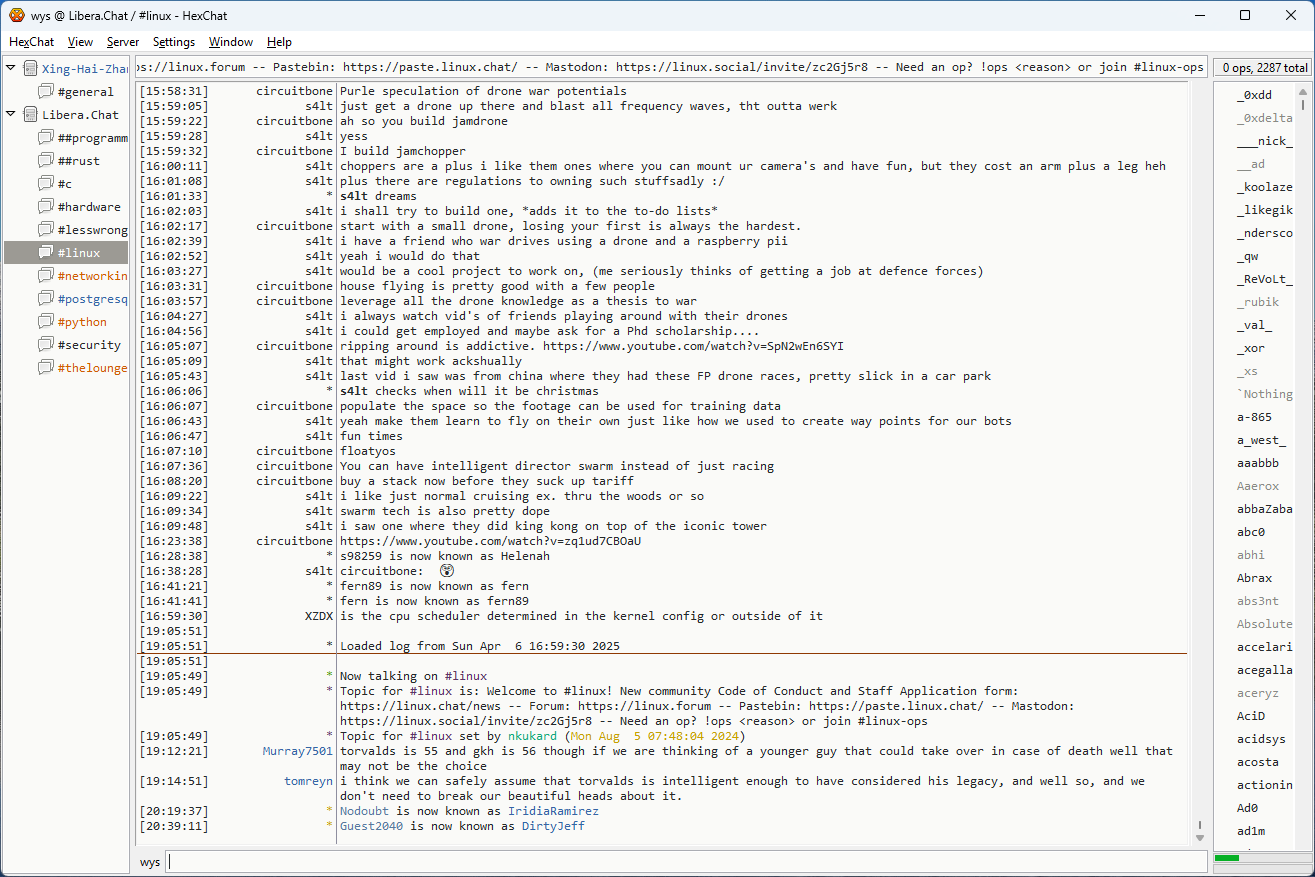
Task: Switch to the #thelounge channel
Action: (92, 368)
